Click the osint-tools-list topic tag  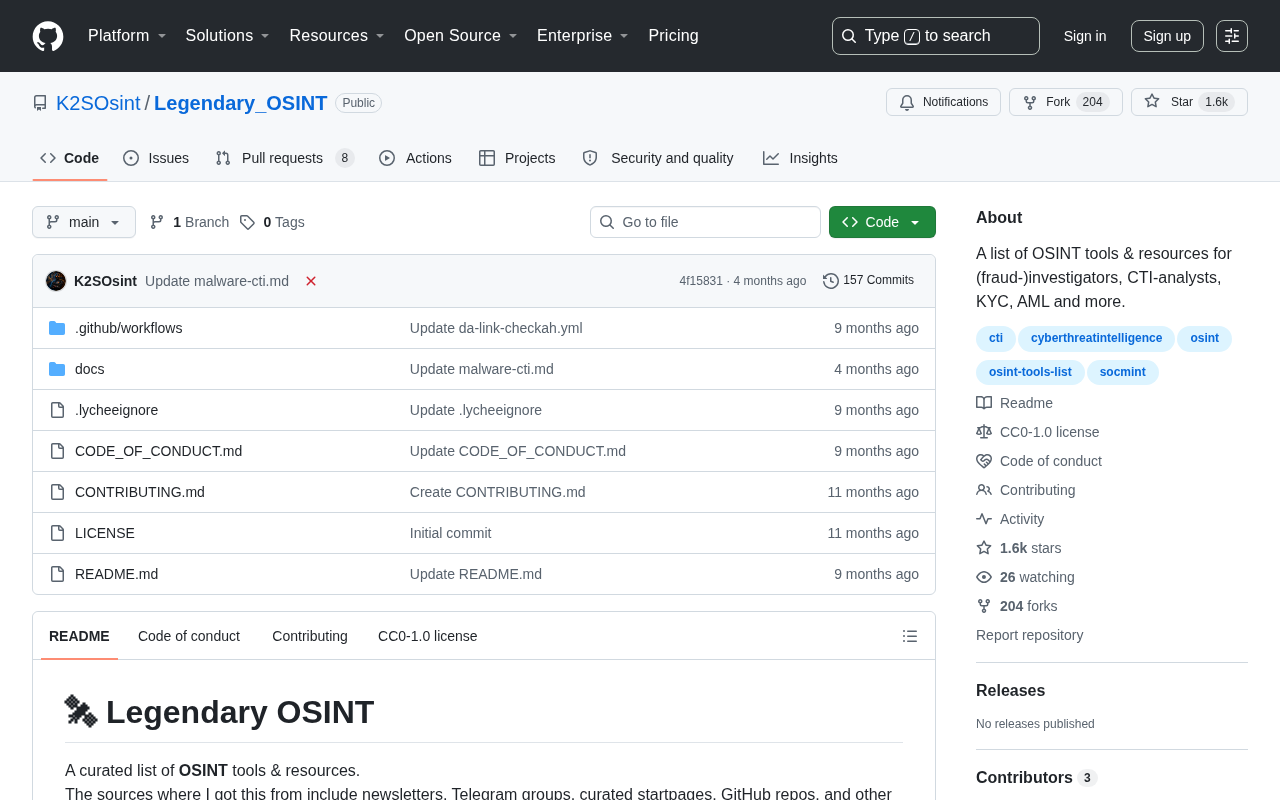point(1030,372)
